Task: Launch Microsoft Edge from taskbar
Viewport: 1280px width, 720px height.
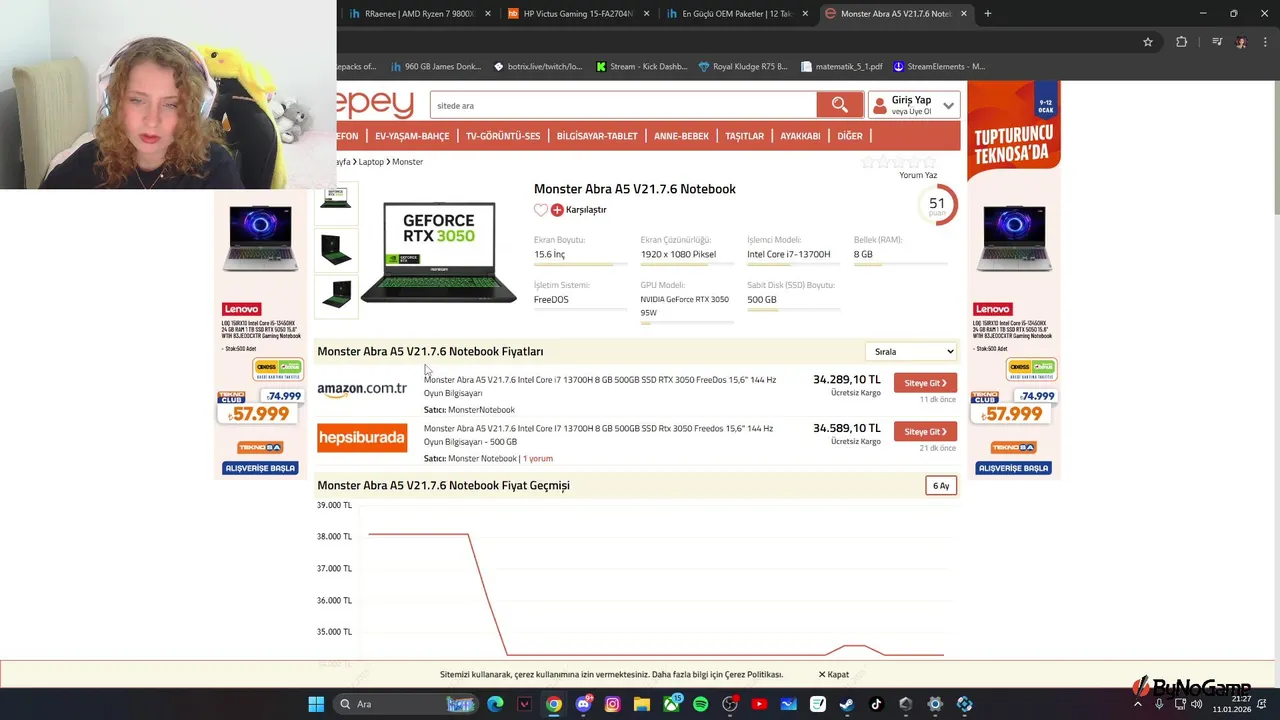Action: 495,704
